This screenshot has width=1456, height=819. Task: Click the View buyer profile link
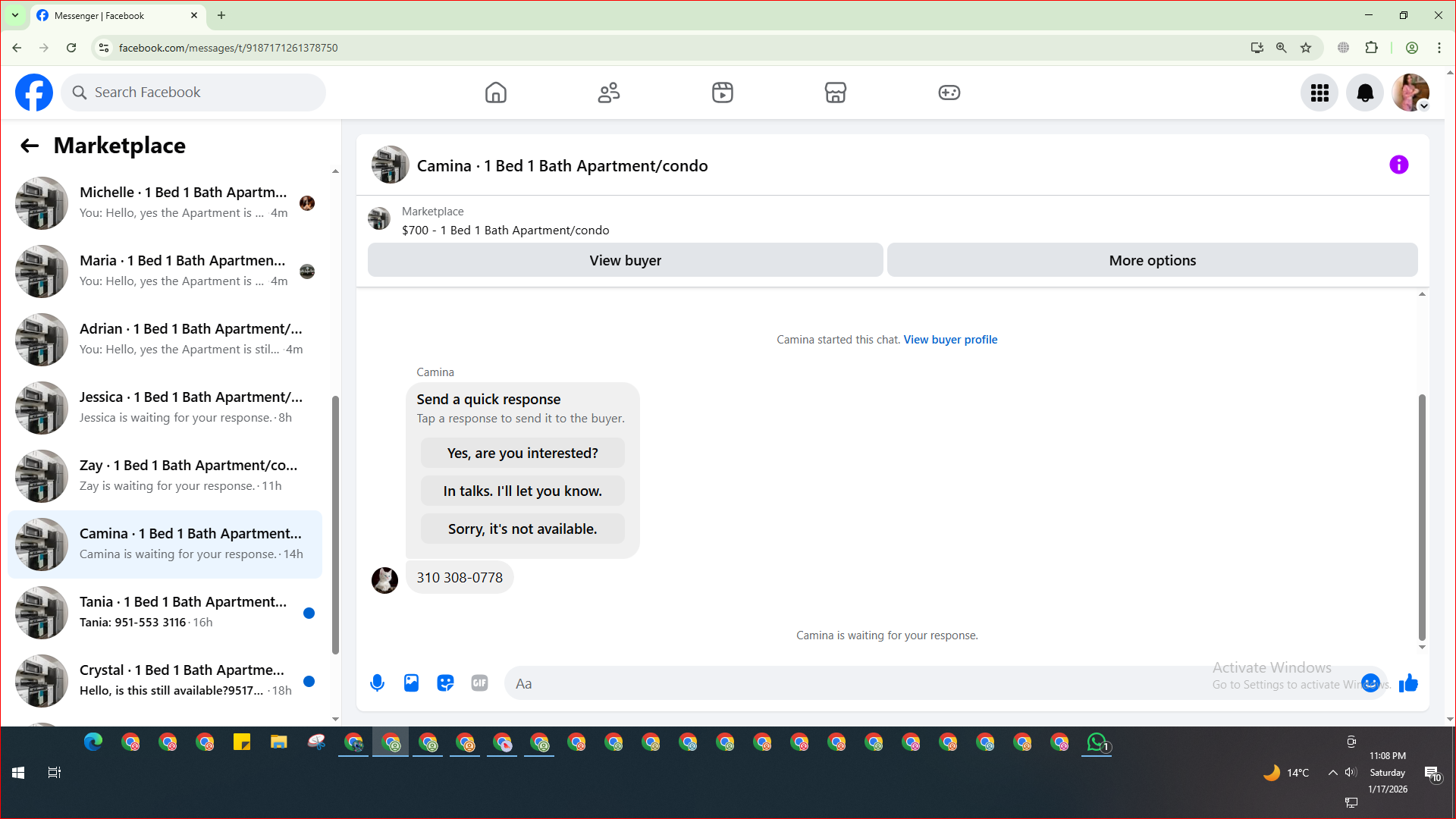click(949, 340)
